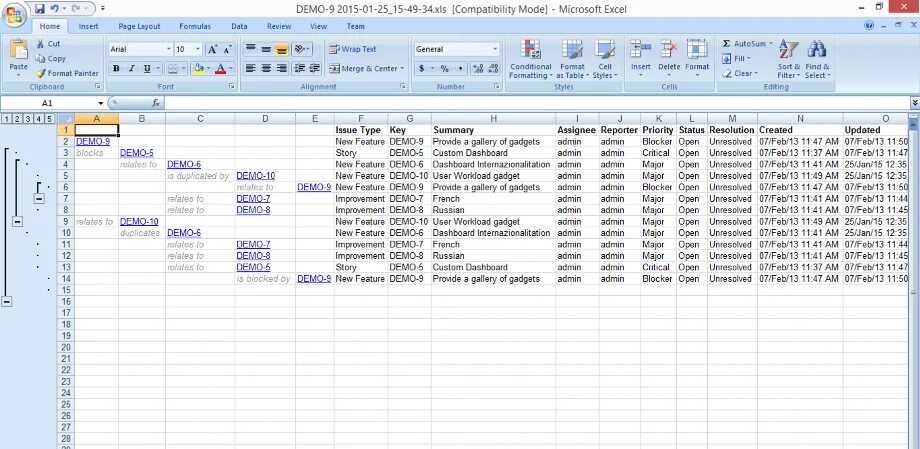
Task: Collapse the outline group at row 16
Action: [6, 301]
